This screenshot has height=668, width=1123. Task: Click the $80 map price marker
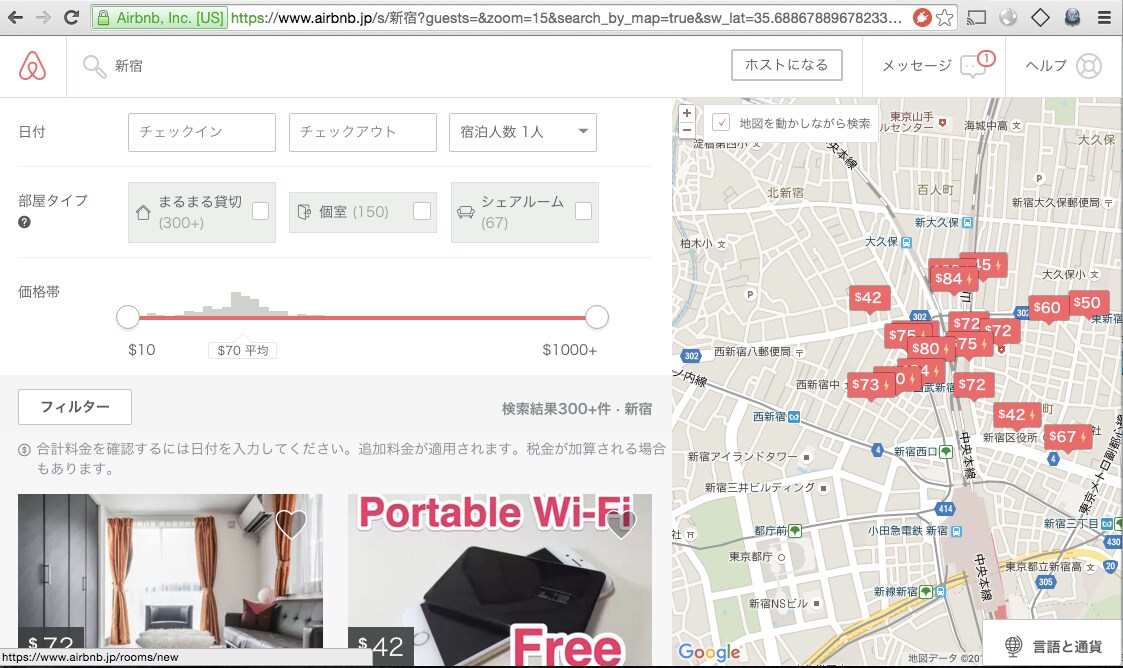[930, 349]
